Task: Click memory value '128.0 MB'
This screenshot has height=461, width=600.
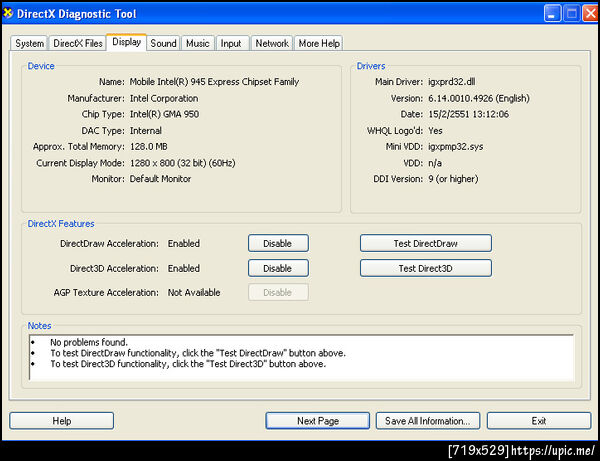Action: tap(148, 147)
